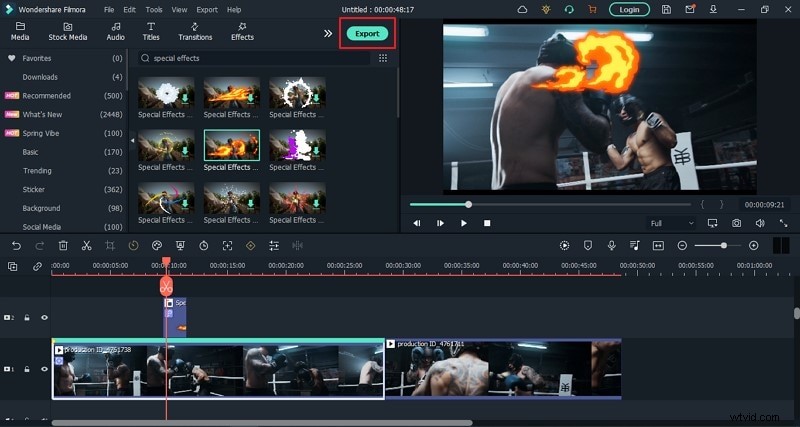Image resolution: width=800 pixels, height=427 pixels.
Task: Click the Green Screen icon
Action: coord(180,246)
